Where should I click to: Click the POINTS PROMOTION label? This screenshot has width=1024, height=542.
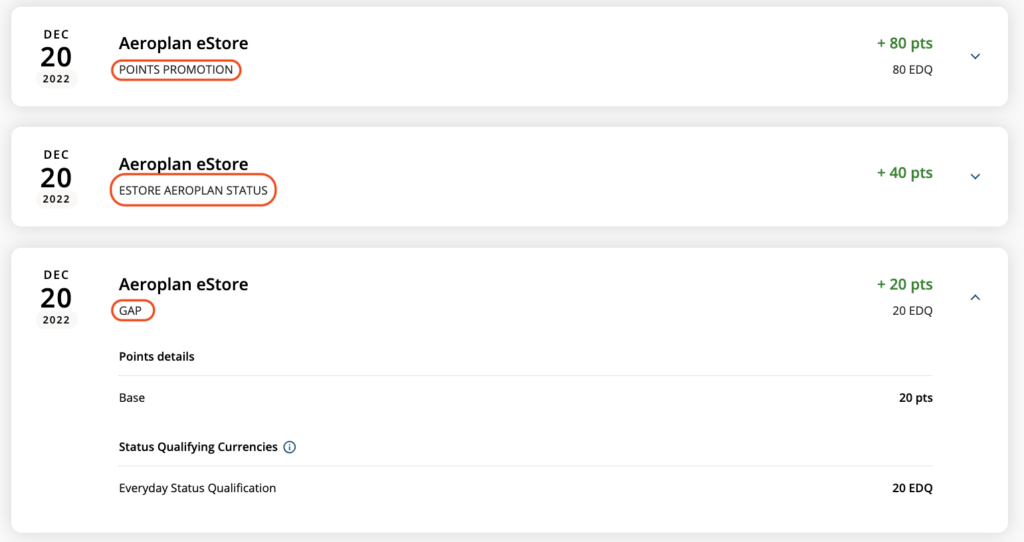(176, 70)
